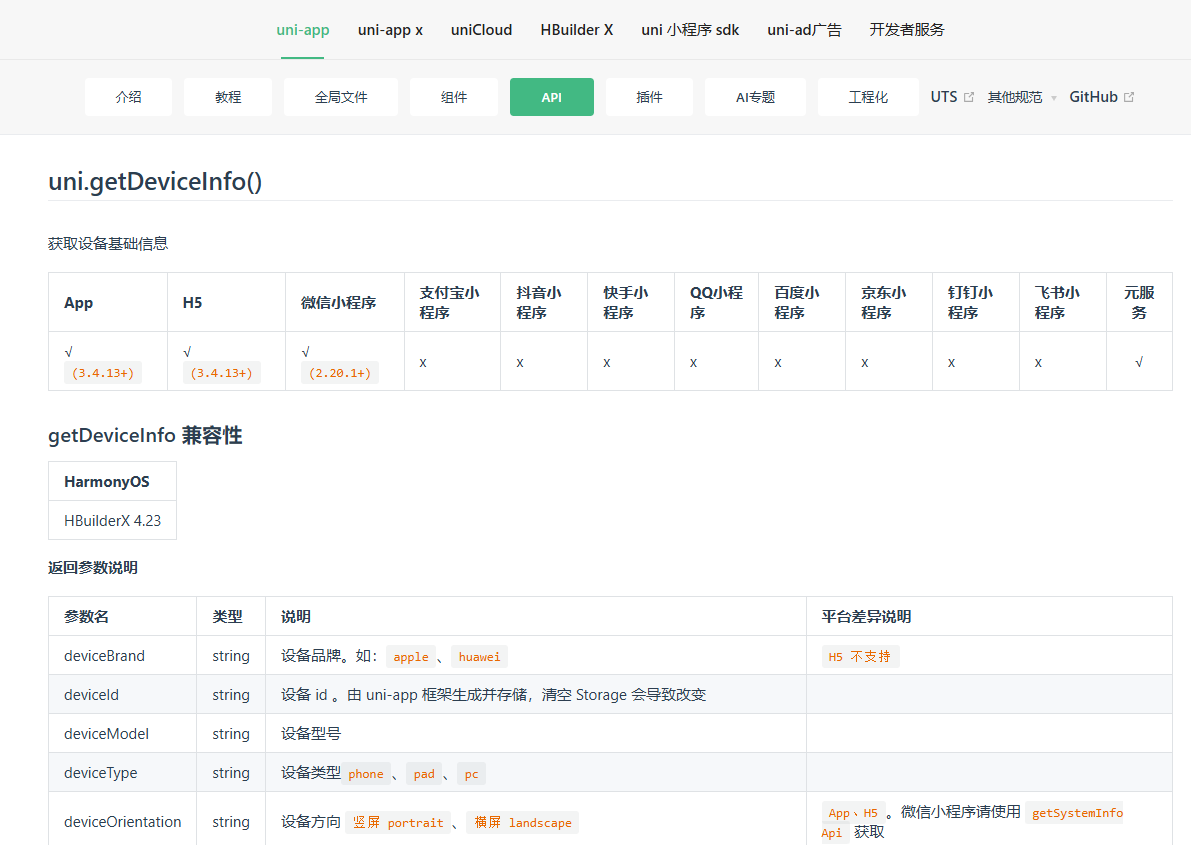Click the H5 不支持 tag
Viewport: 1191px width, 845px height.
click(x=860, y=657)
